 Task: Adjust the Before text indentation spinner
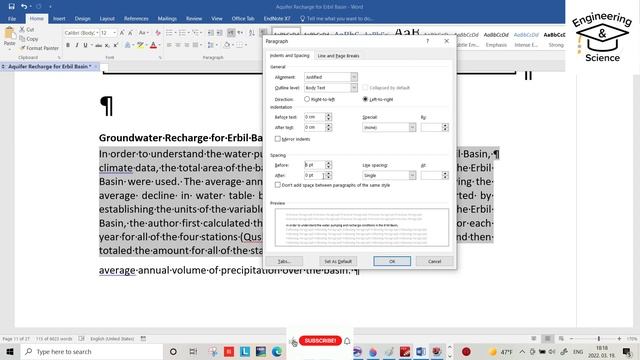click(329, 117)
